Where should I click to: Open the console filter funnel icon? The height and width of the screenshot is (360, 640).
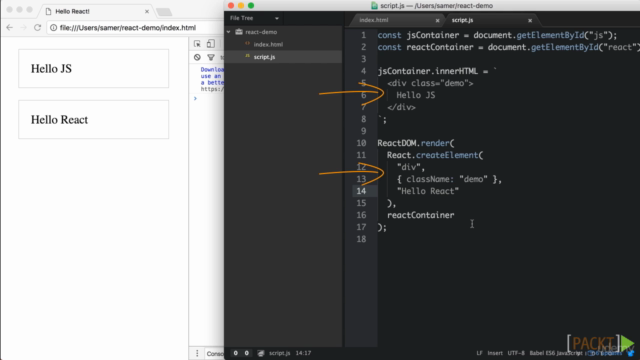211,58
